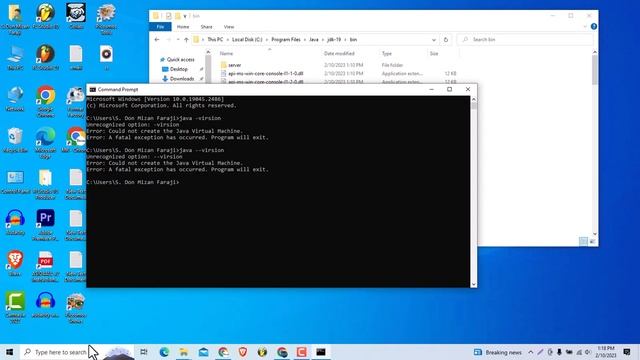Select the Network desktop icon
This screenshot has height=360, width=640.
pos(15,99)
